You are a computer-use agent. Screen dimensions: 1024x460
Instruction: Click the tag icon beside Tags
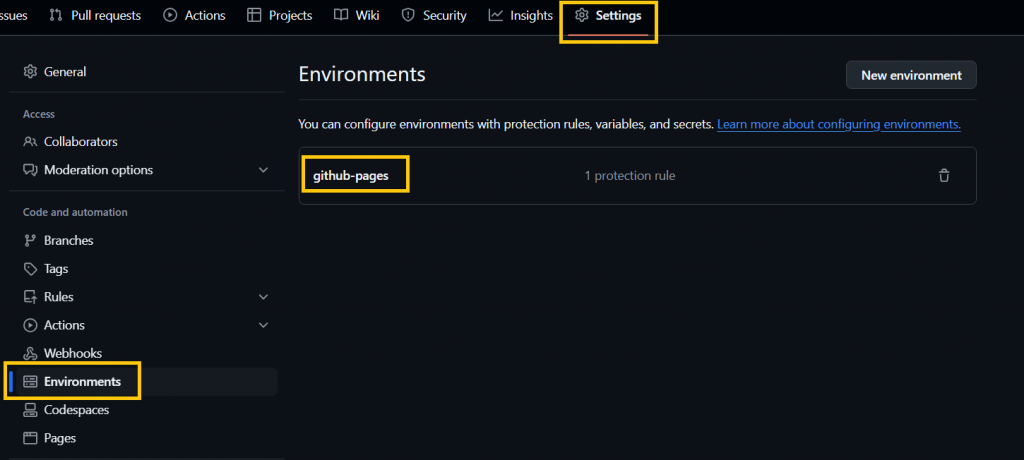click(30, 269)
